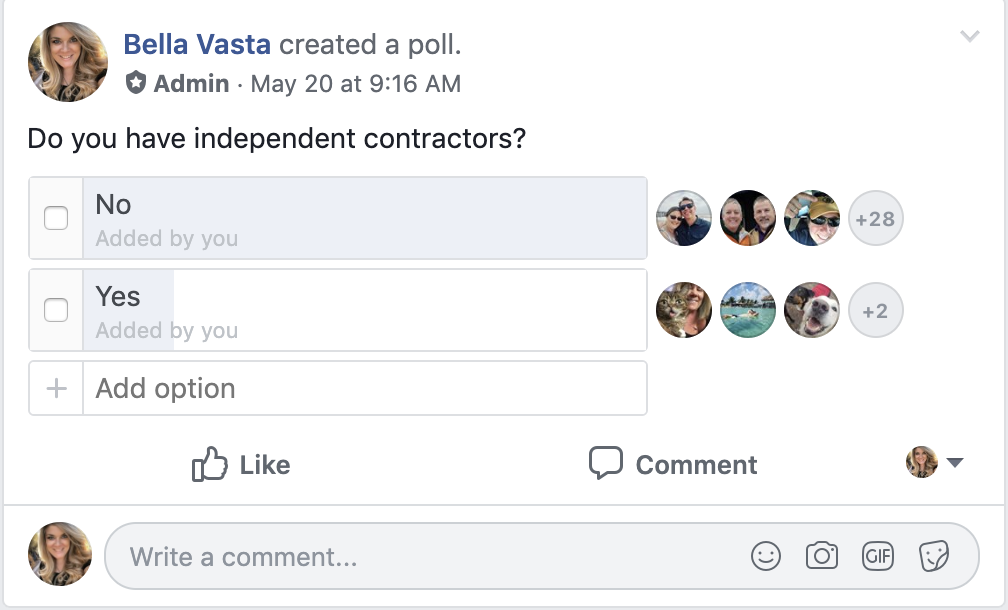This screenshot has height=610, width=1008.
Task: Click the speech bubble Comment icon
Action: 606,463
